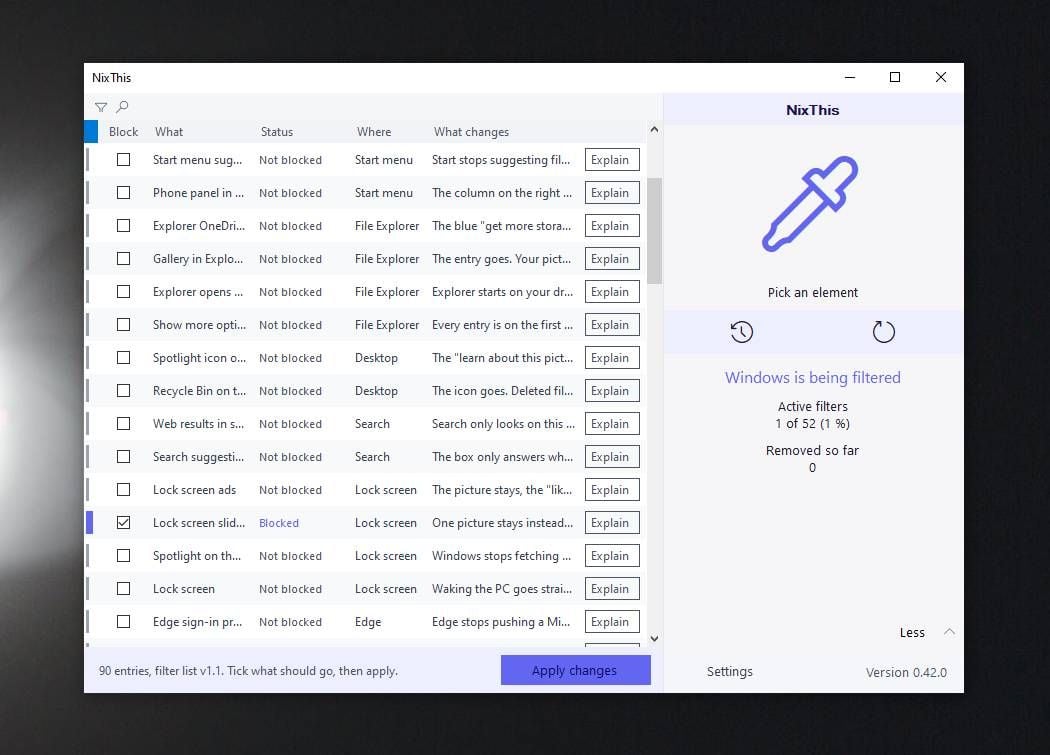
Task: Click the "1 of 52 (1 %)" value
Action: (x=812, y=423)
